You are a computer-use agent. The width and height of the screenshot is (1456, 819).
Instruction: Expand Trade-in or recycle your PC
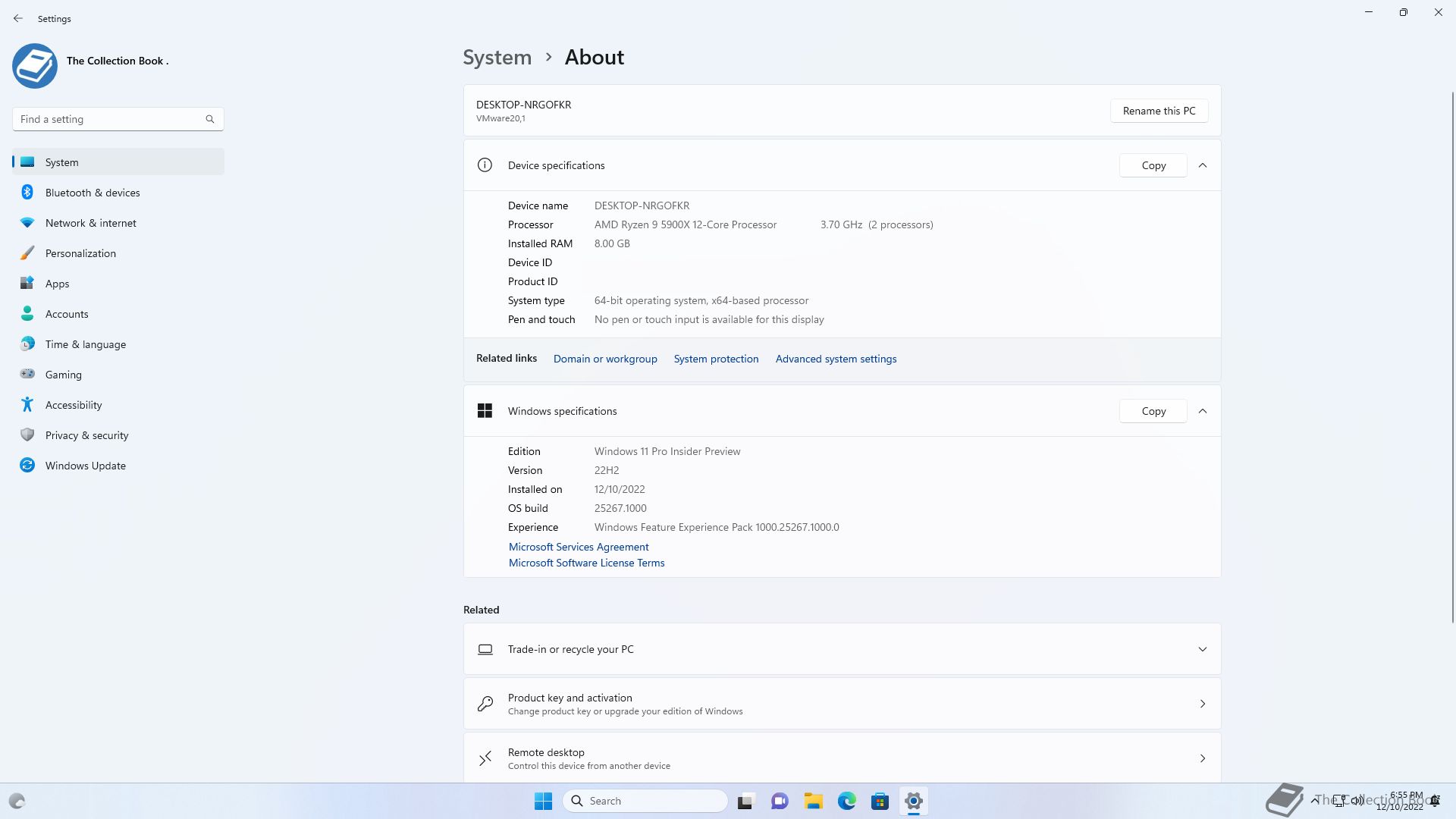(x=1203, y=649)
